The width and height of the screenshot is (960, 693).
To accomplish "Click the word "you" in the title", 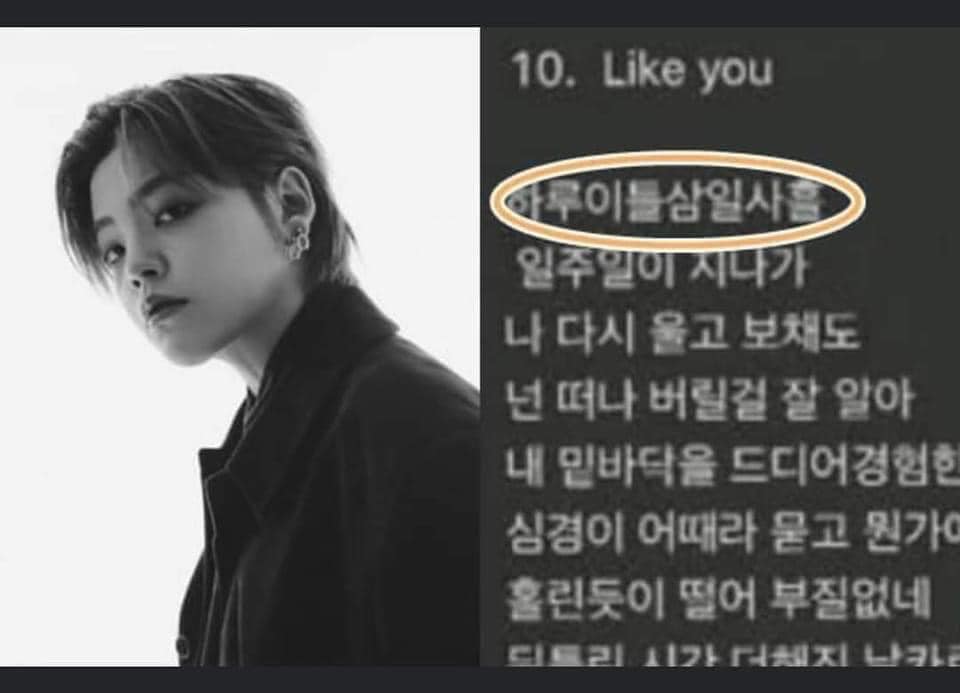I will coord(737,72).
